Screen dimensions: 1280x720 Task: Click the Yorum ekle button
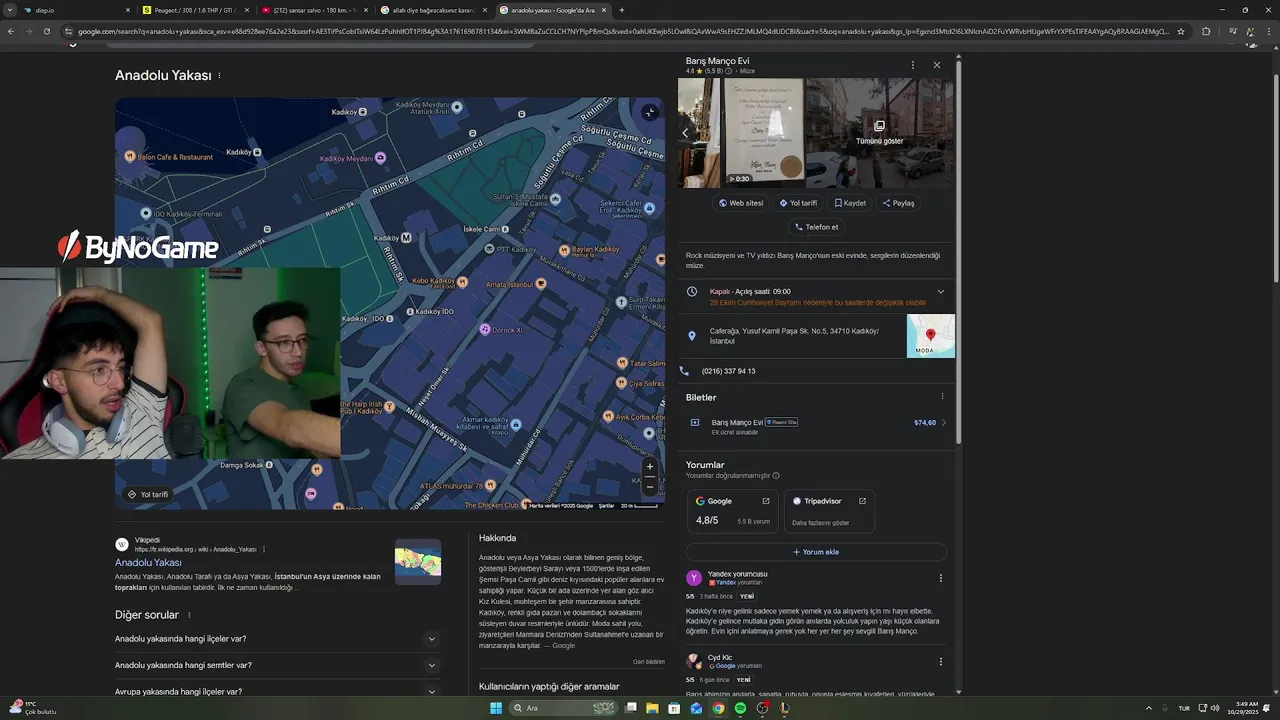816,552
